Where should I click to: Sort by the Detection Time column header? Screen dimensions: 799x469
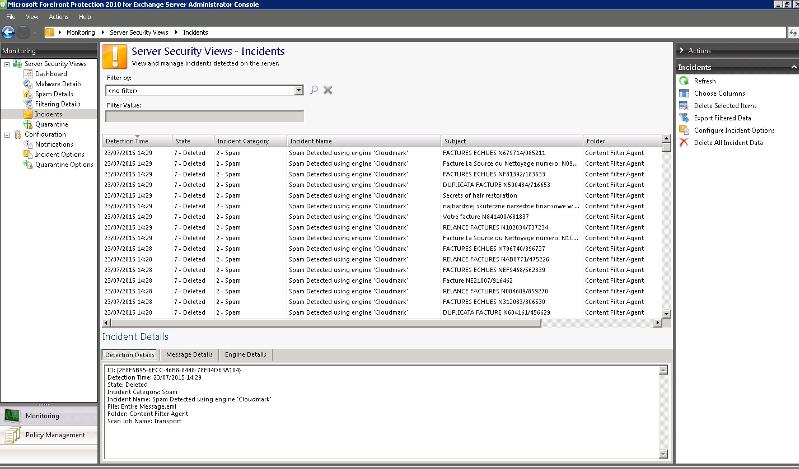point(138,141)
